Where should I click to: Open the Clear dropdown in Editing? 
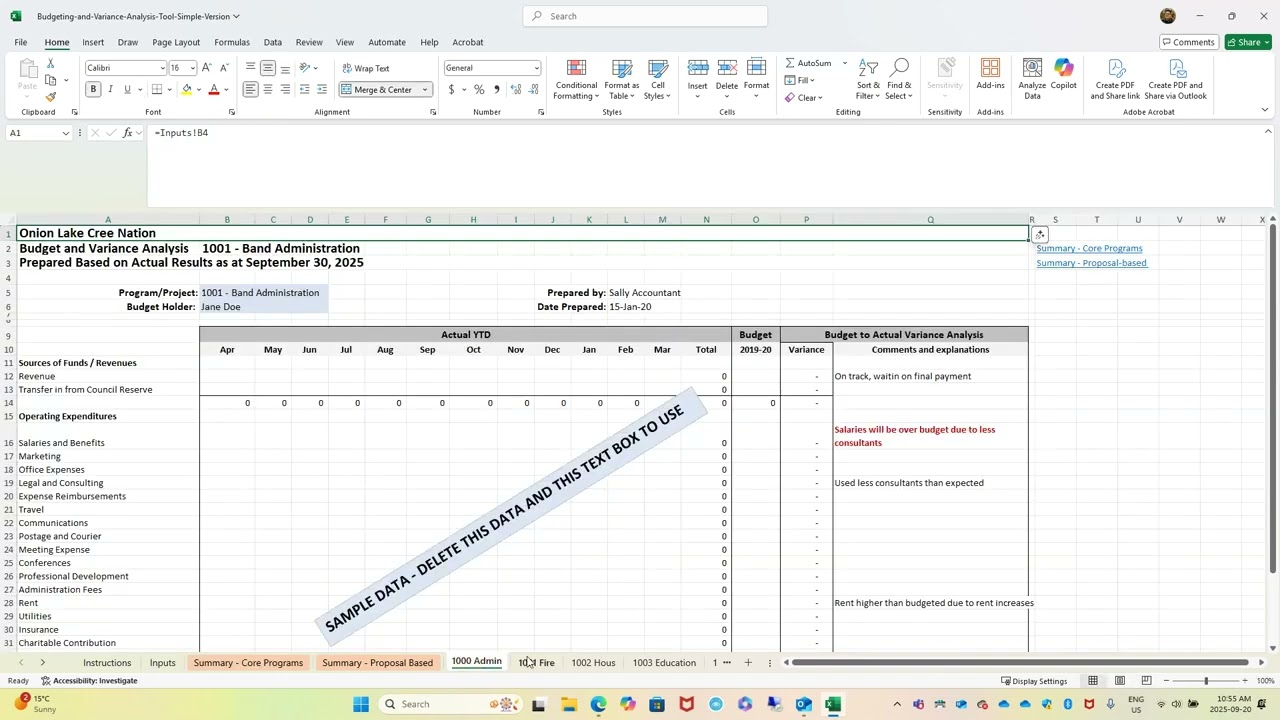click(x=804, y=97)
